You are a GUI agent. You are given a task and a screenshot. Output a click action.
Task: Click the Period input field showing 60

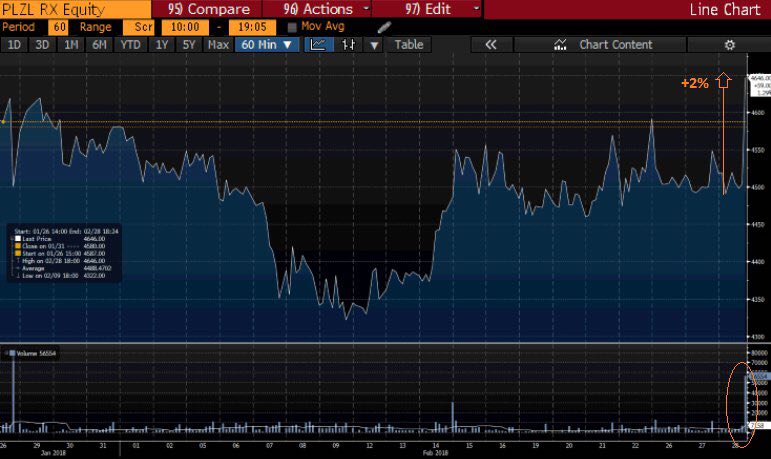click(58, 27)
